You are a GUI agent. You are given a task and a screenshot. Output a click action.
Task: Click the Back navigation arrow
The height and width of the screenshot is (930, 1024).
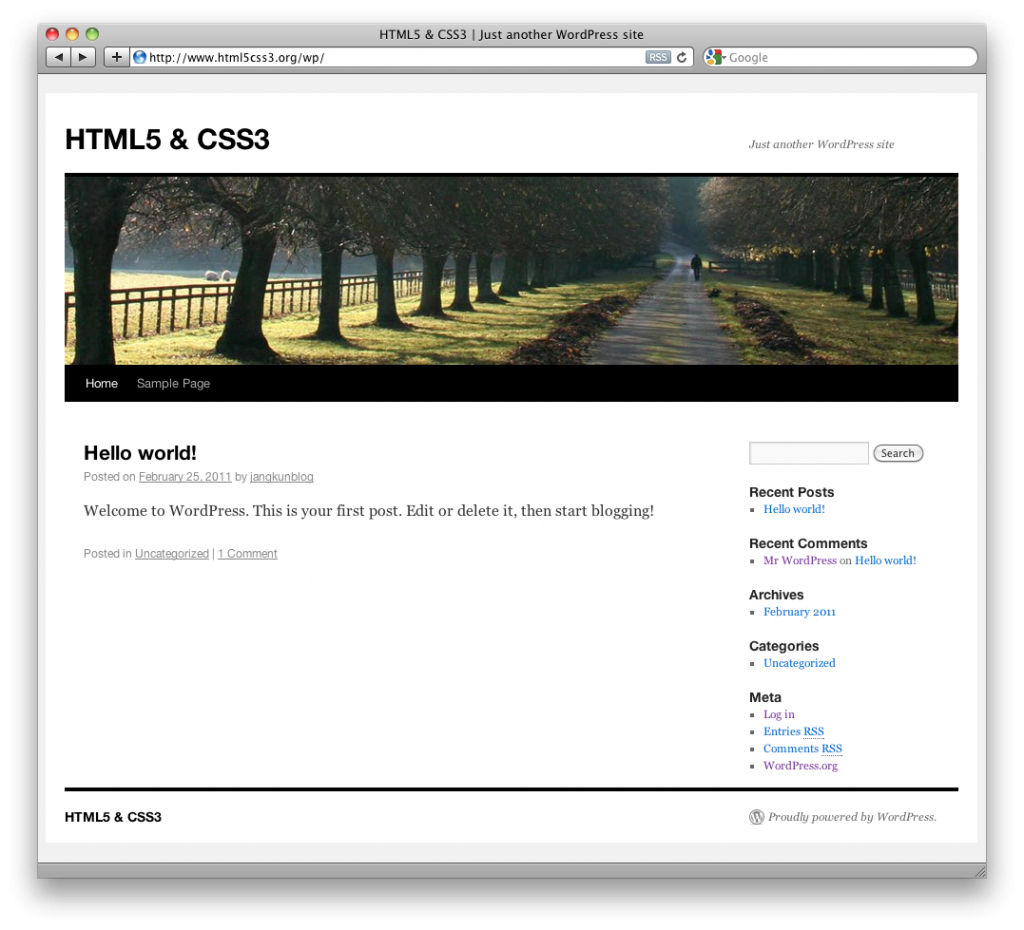tap(58, 57)
